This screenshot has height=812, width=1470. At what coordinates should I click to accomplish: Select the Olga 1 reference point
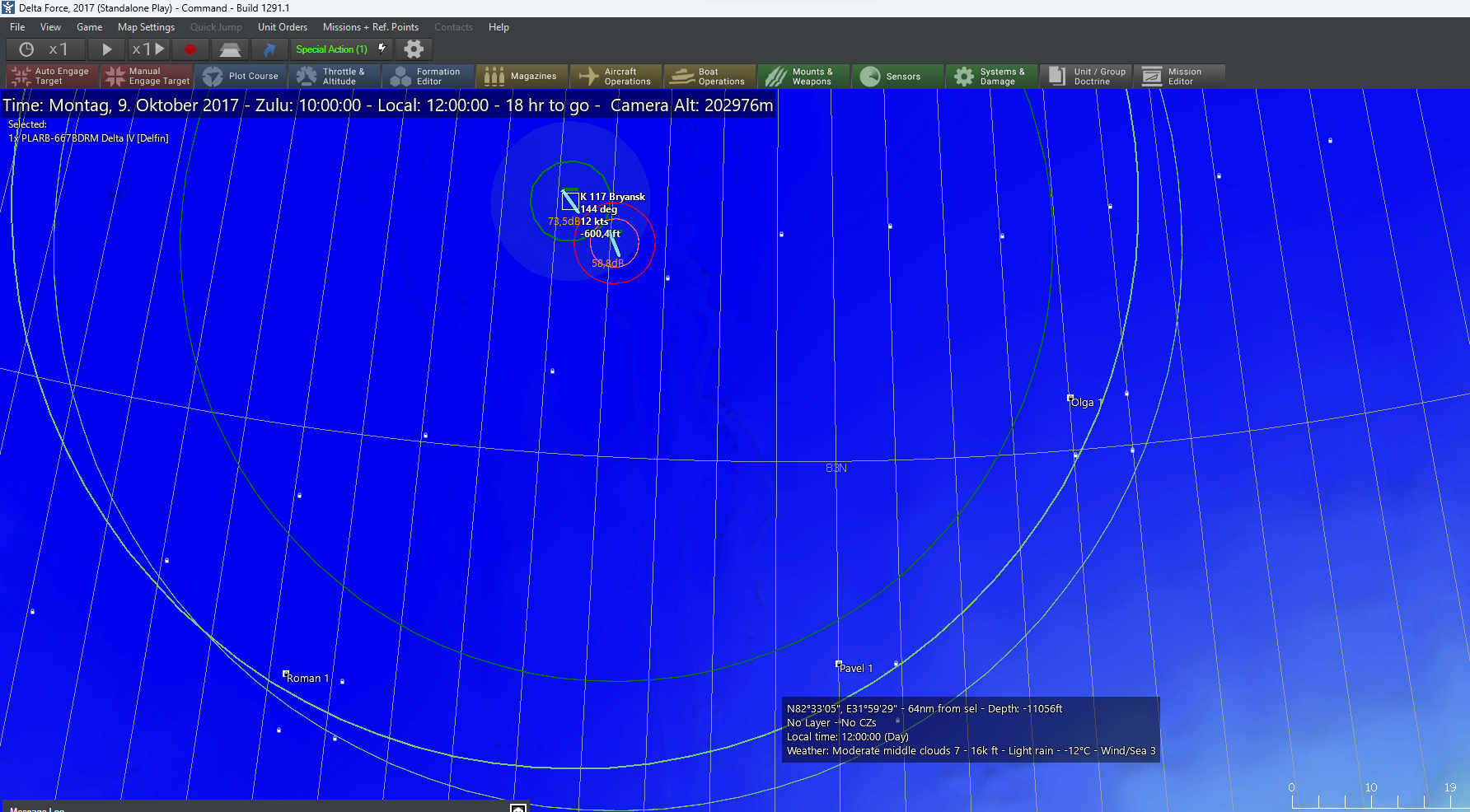(1070, 398)
